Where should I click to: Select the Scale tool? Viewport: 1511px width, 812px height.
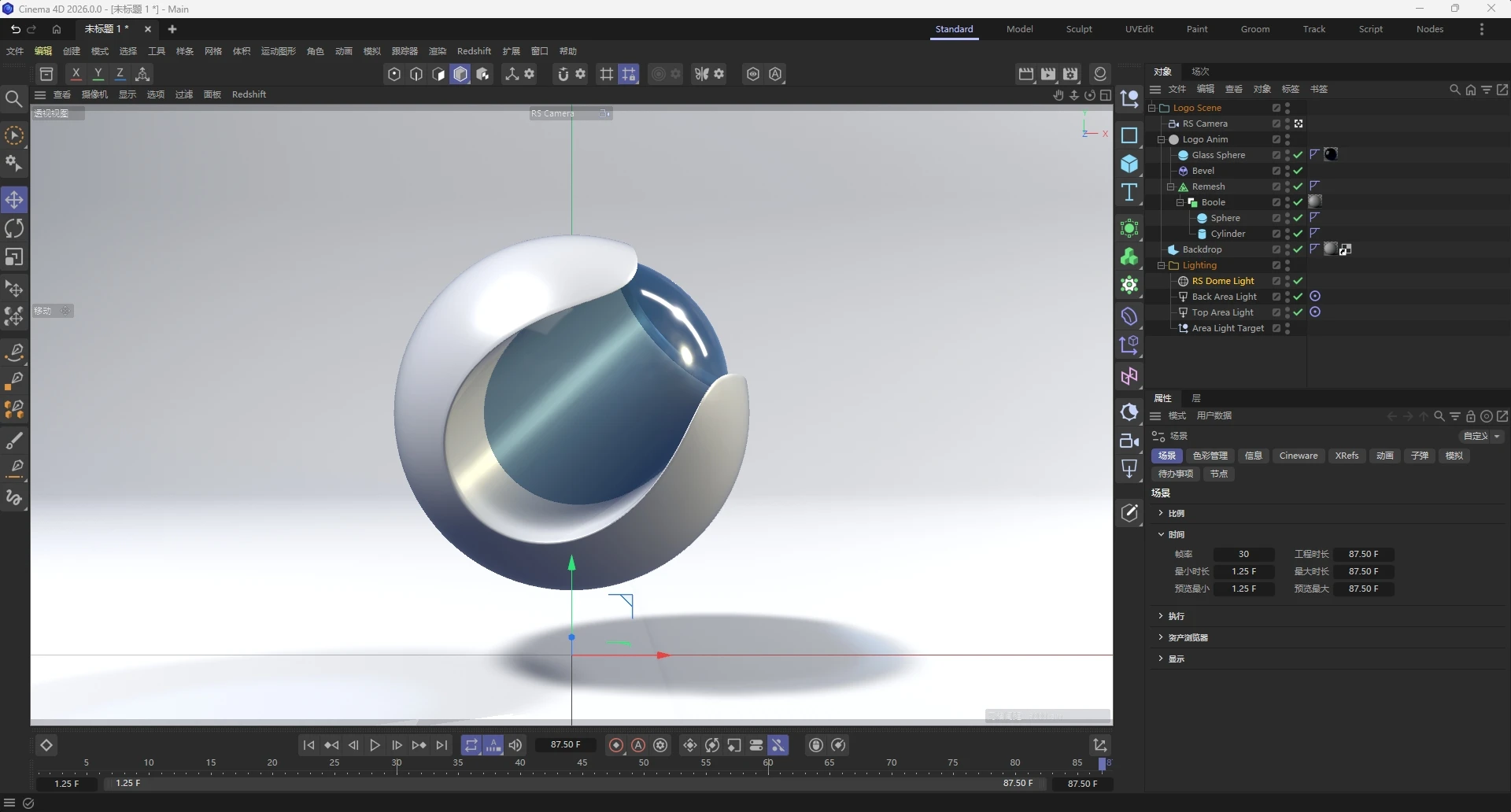coord(14,258)
